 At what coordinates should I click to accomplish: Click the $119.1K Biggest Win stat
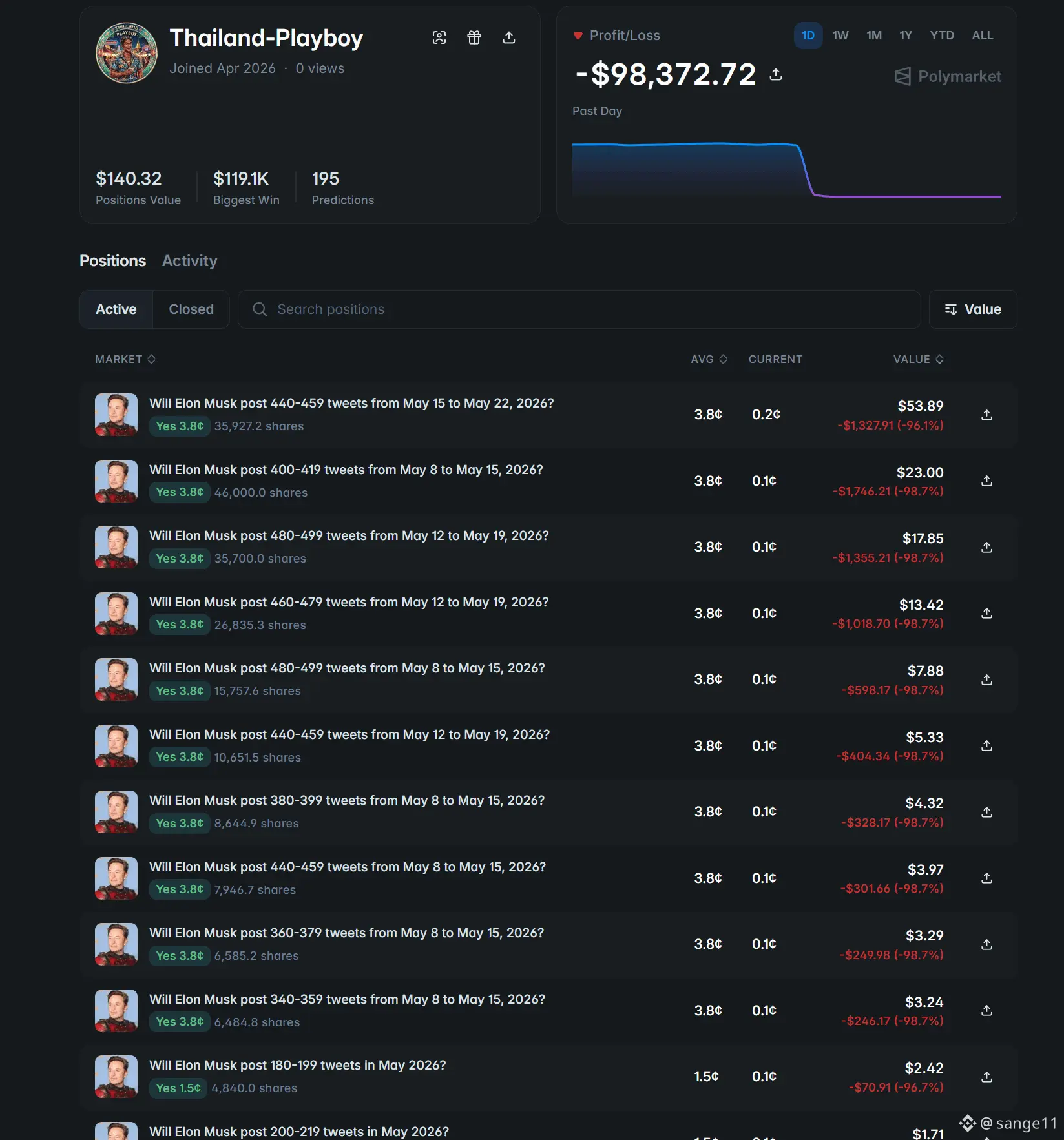(246, 187)
